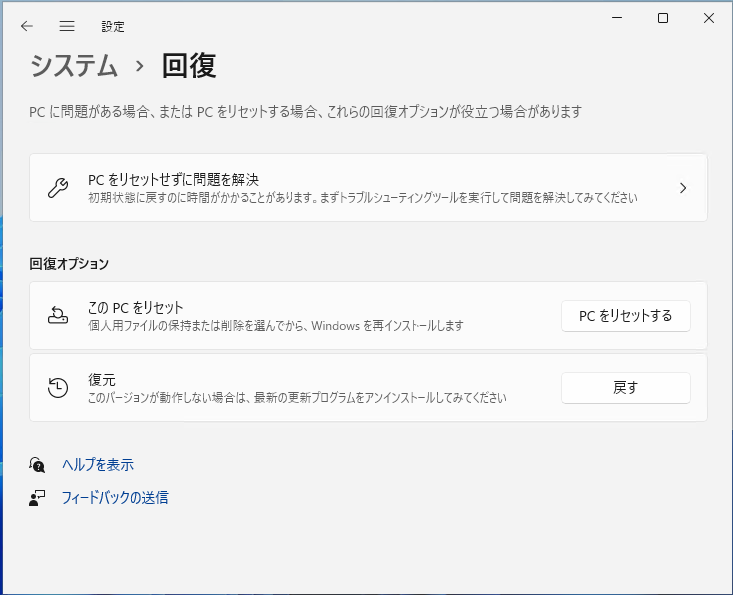Click the page intro text about 回復オプション
The image size is (733, 595).
click(306, 112)
